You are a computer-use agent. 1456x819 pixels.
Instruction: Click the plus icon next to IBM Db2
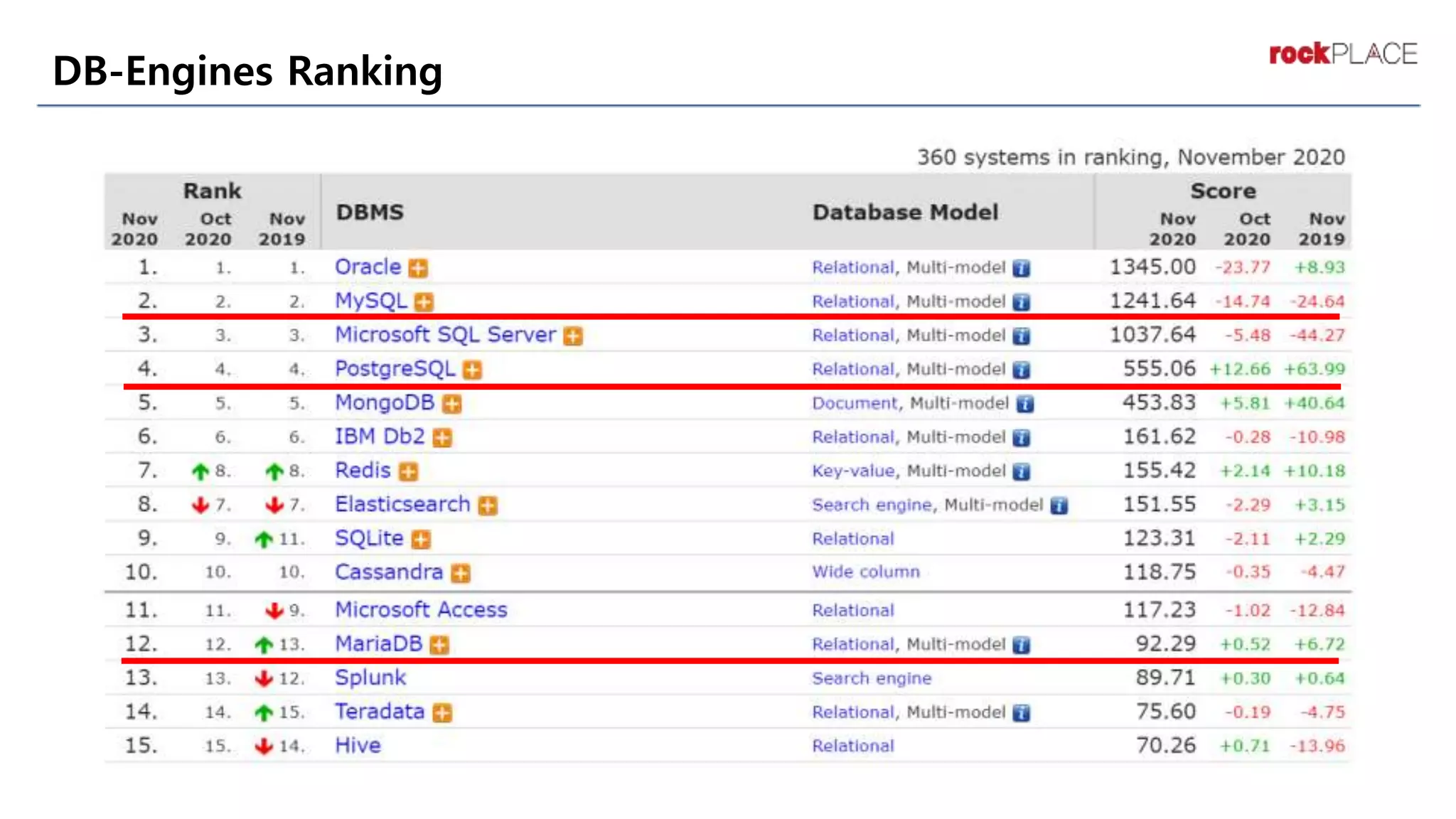coord(443,438)
